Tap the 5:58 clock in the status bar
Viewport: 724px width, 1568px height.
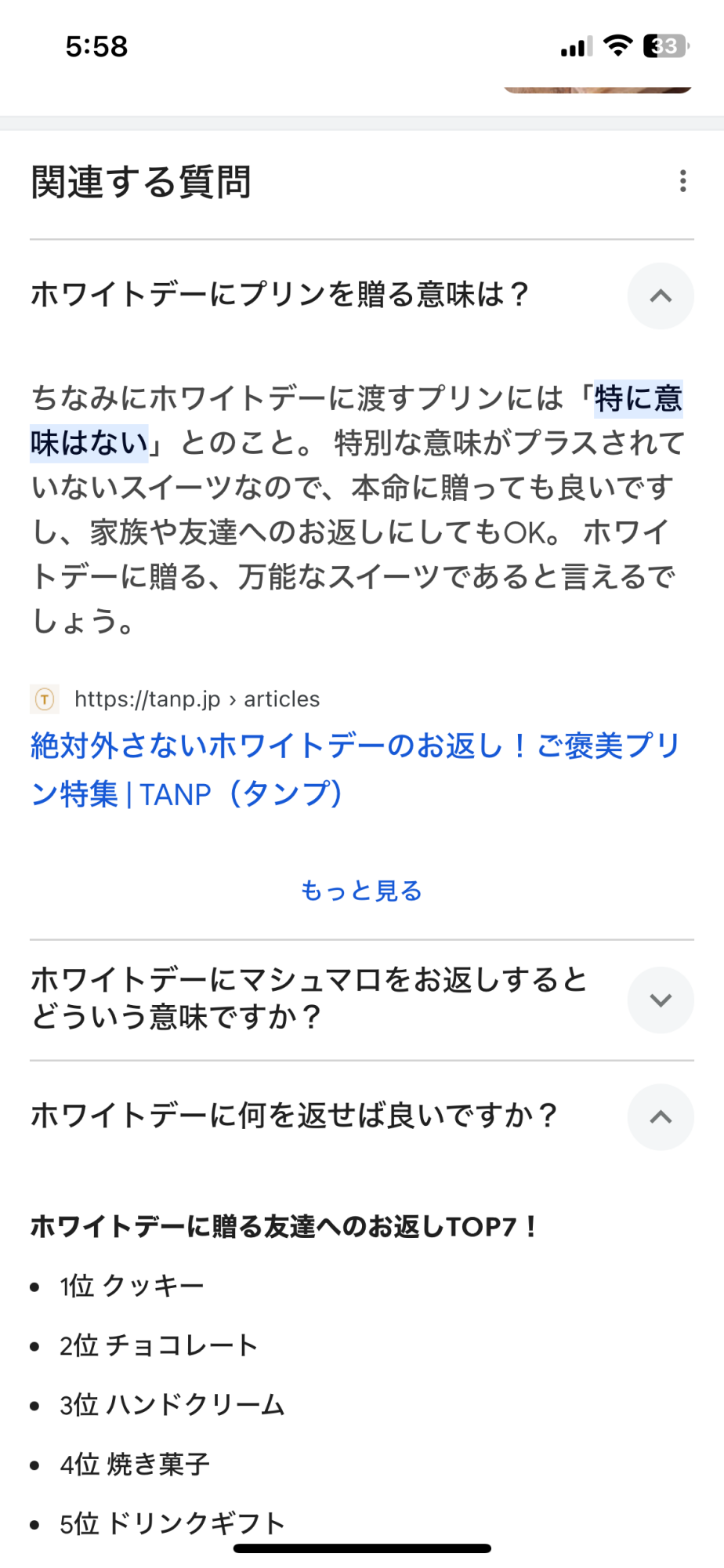click(x=96, y=47)
